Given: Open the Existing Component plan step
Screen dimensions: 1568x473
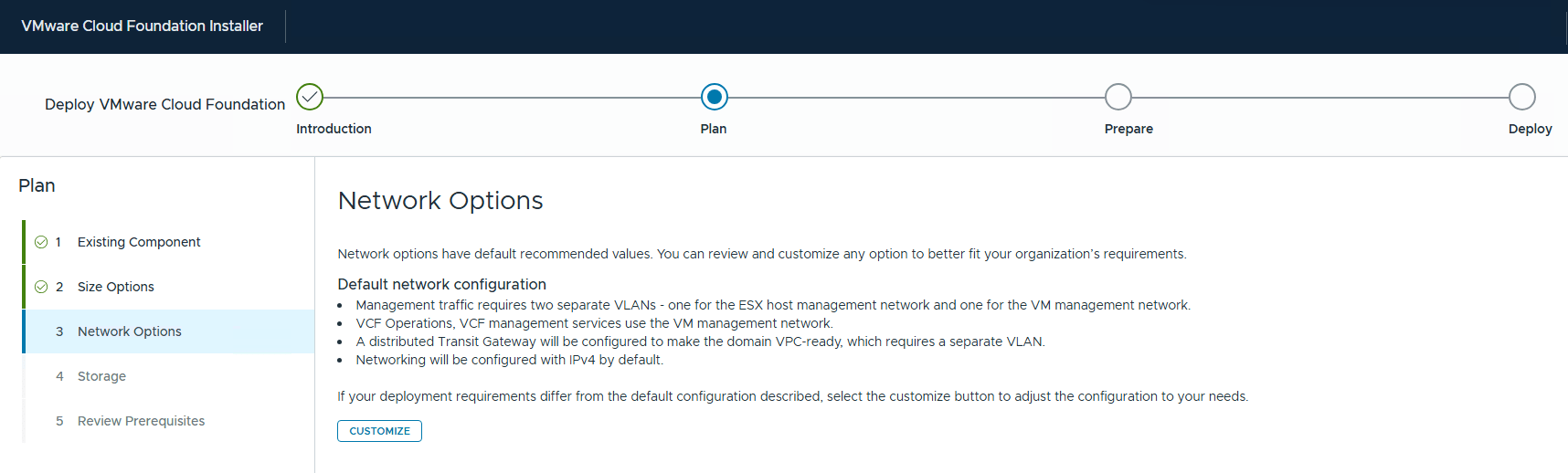Looking at the screenshot, I should coord(168,242).
